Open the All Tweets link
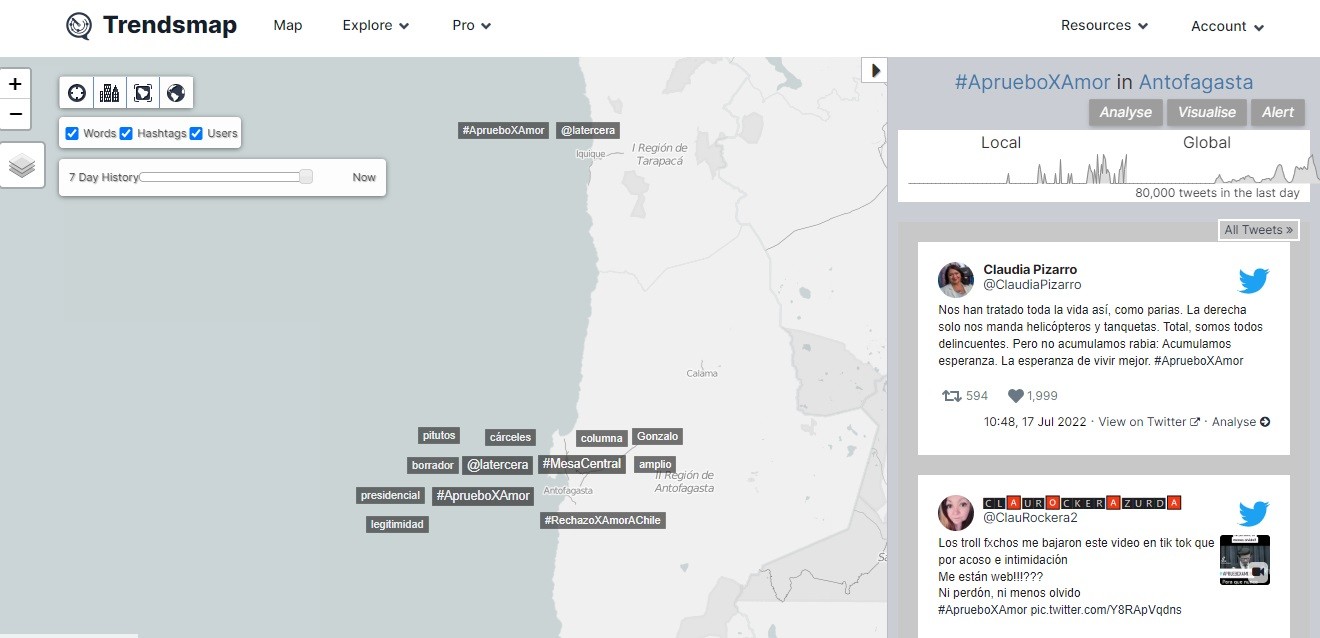This screenshot has height=638, width=1320. (1259, 230)
